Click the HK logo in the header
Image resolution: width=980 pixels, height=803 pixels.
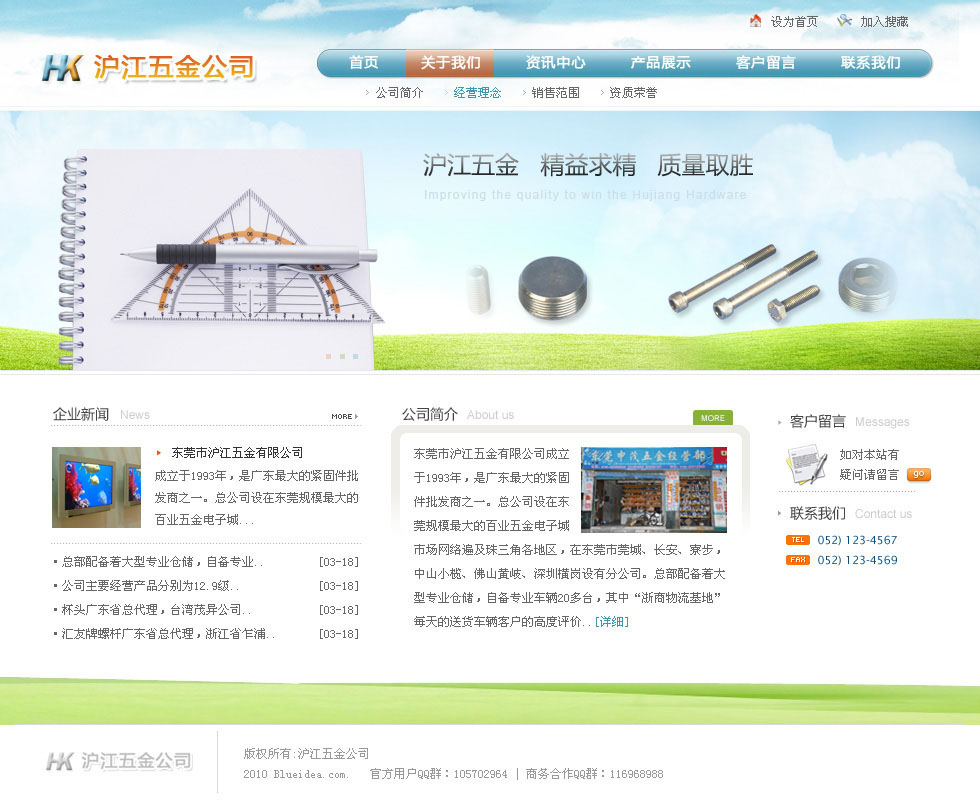pyautogui.click(x=62, y=68)
